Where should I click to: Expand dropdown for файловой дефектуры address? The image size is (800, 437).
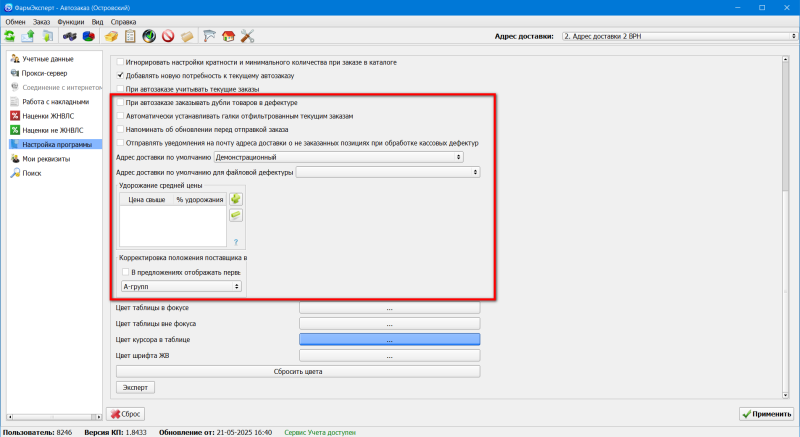[x=388, y=172]
